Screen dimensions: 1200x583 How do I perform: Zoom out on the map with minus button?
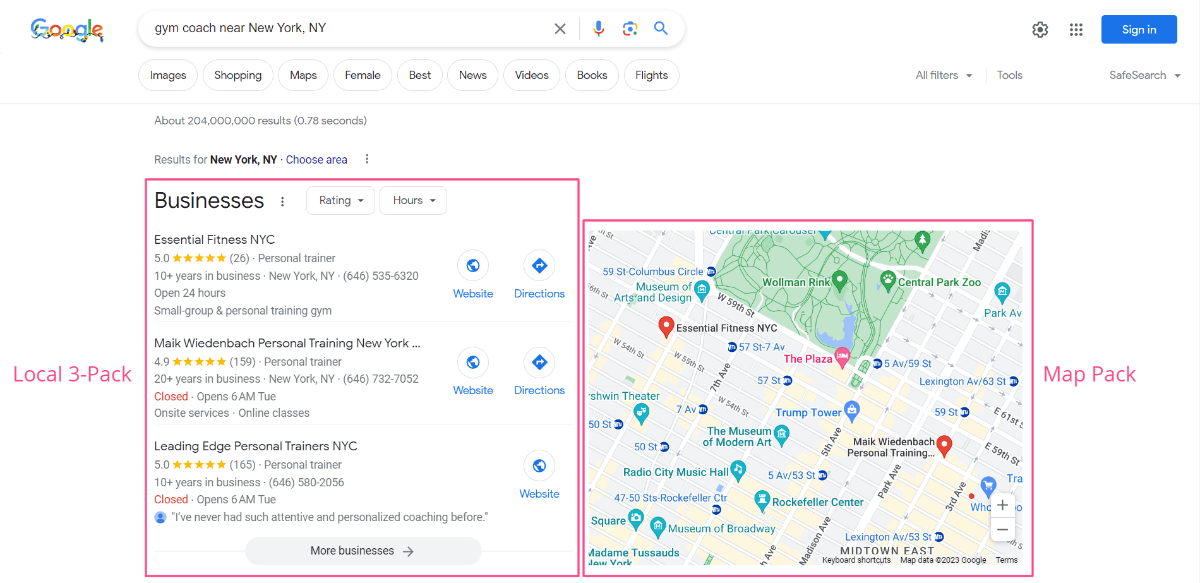click(1003, 530)
